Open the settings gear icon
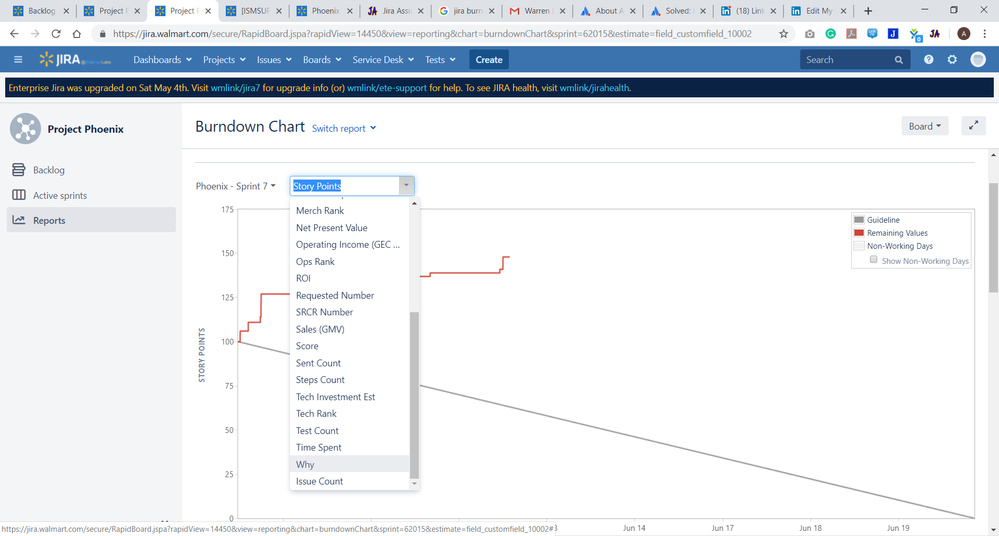This screenshot has width=999, height=536. [952, 59]
